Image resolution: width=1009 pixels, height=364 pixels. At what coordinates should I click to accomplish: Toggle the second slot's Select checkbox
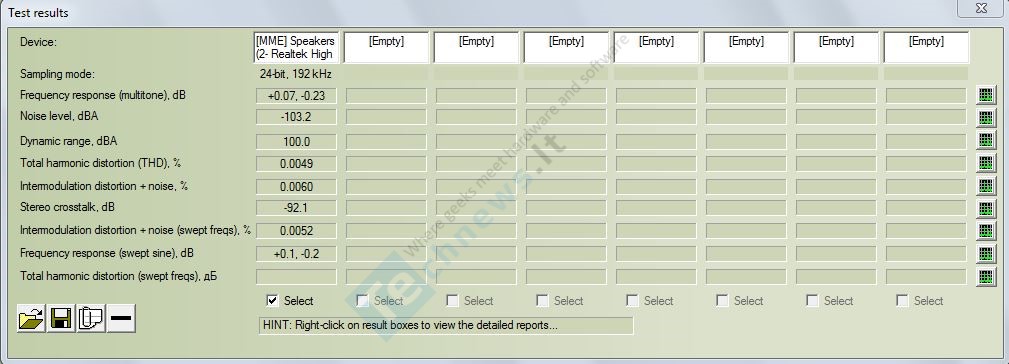coord(363,300)
